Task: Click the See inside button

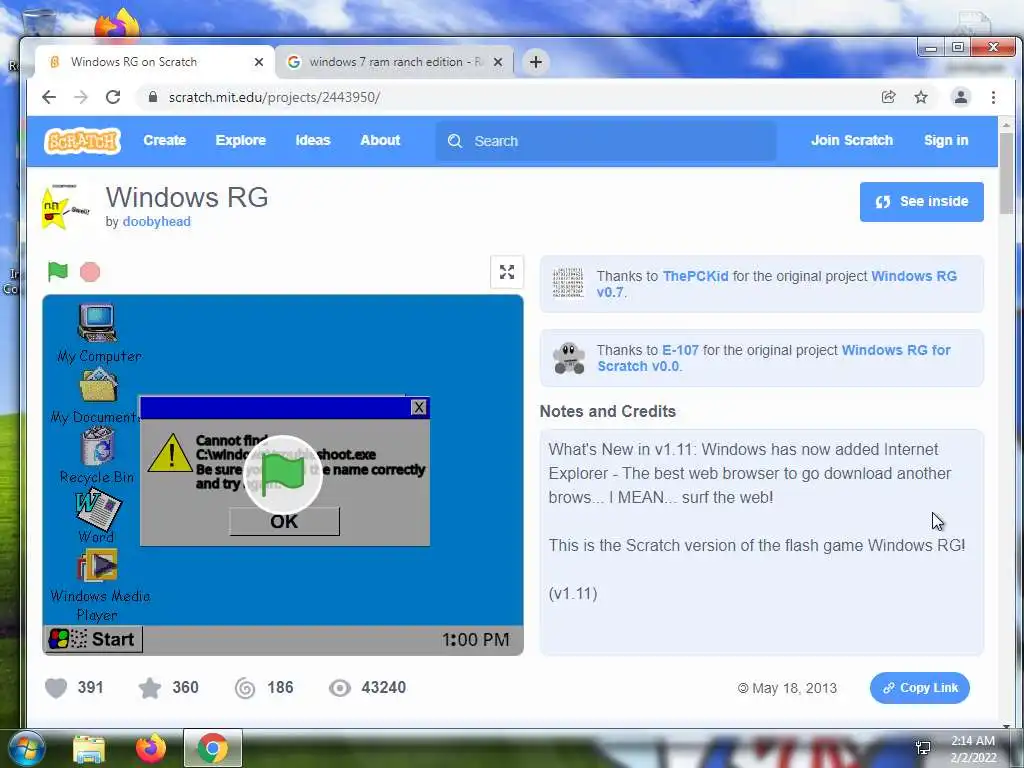Action: (921, 202)
